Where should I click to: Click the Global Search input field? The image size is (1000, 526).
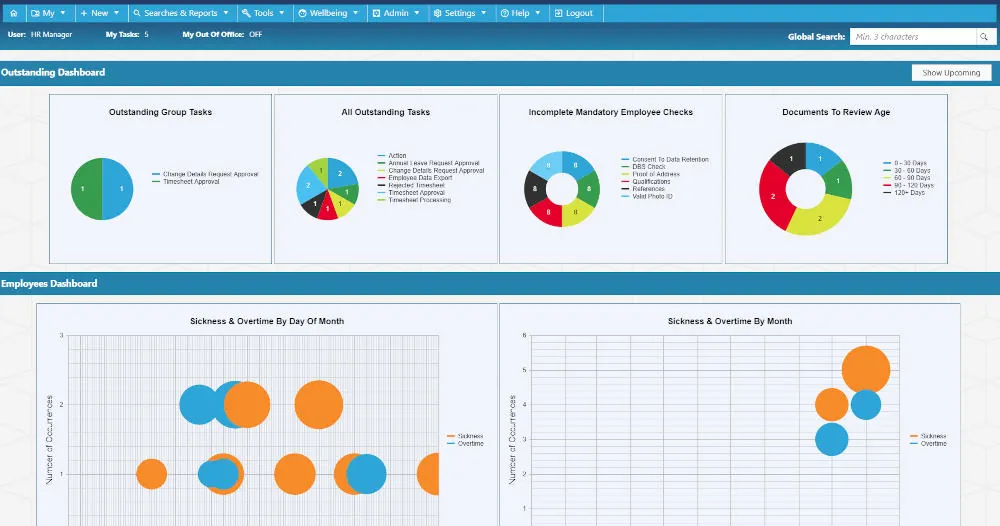click(913, 37)
